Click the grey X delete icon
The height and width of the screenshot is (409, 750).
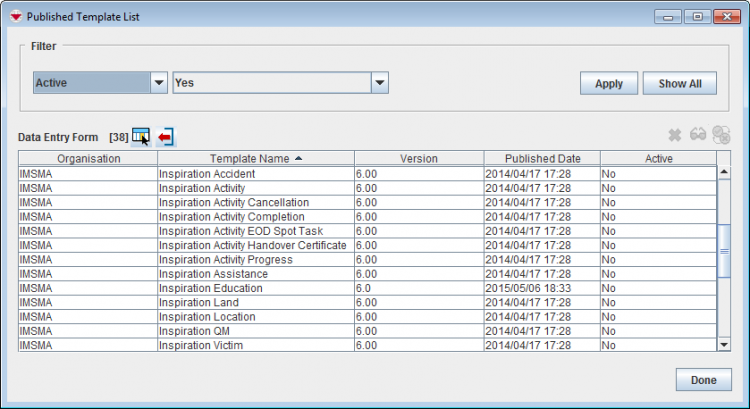pyautogui.click(x=674, y=135)
